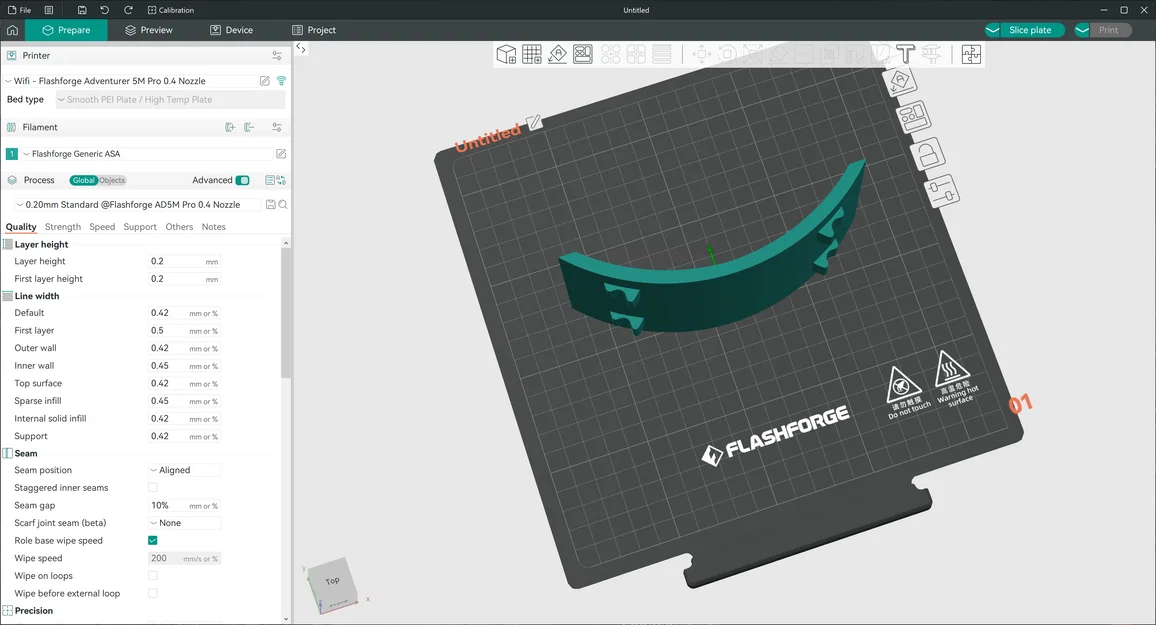Image resolution: width=1156 pixels, height=625 pixels.
Task: Select the Move tool in top toolbar
Action: click(x=702, y=55)
